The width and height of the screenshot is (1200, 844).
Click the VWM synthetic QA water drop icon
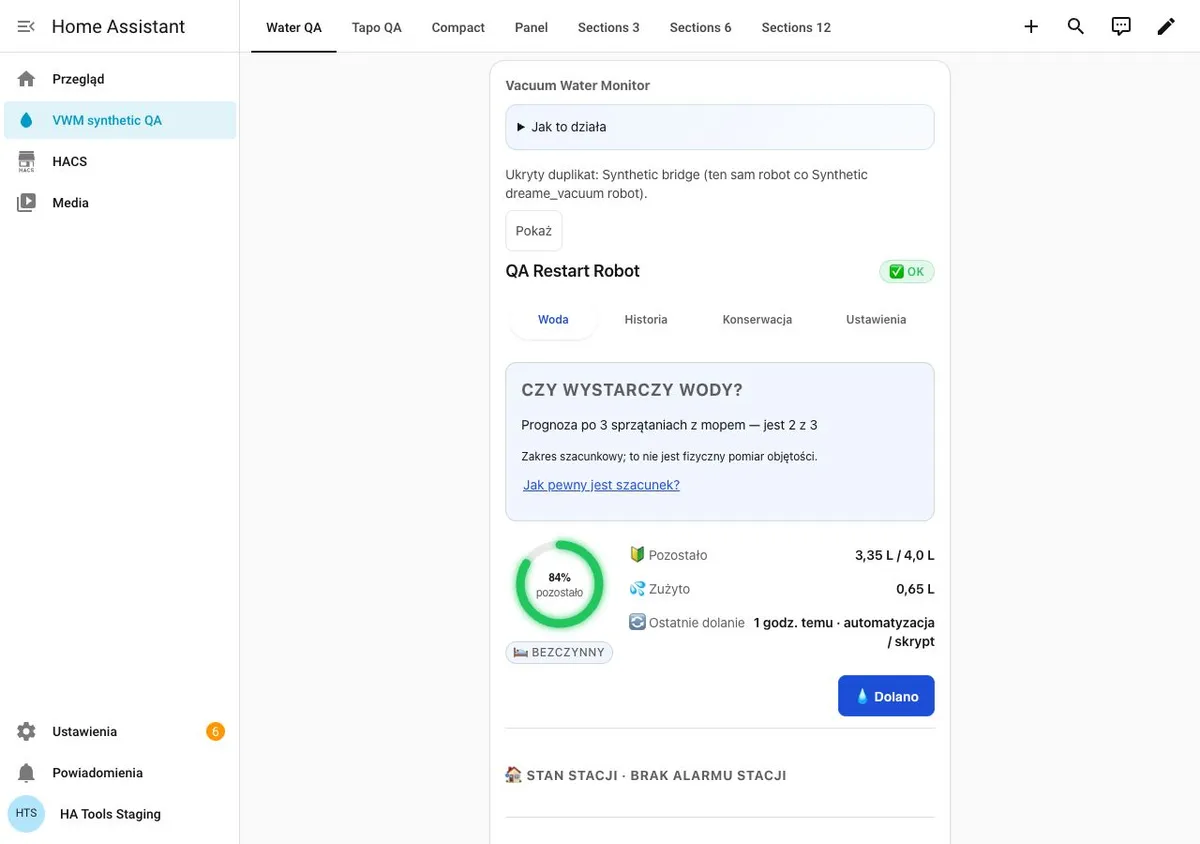[26, 120]
